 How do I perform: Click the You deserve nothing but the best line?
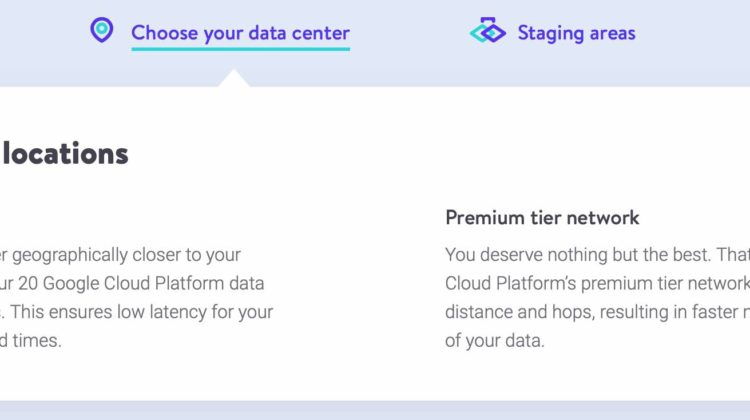click(x=597, y=255)
